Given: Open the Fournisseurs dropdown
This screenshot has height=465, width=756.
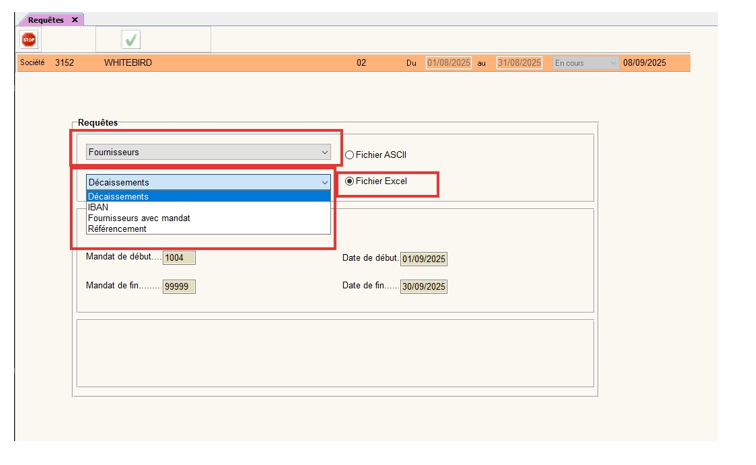Looking at the screenshot, I should point(208,152).
